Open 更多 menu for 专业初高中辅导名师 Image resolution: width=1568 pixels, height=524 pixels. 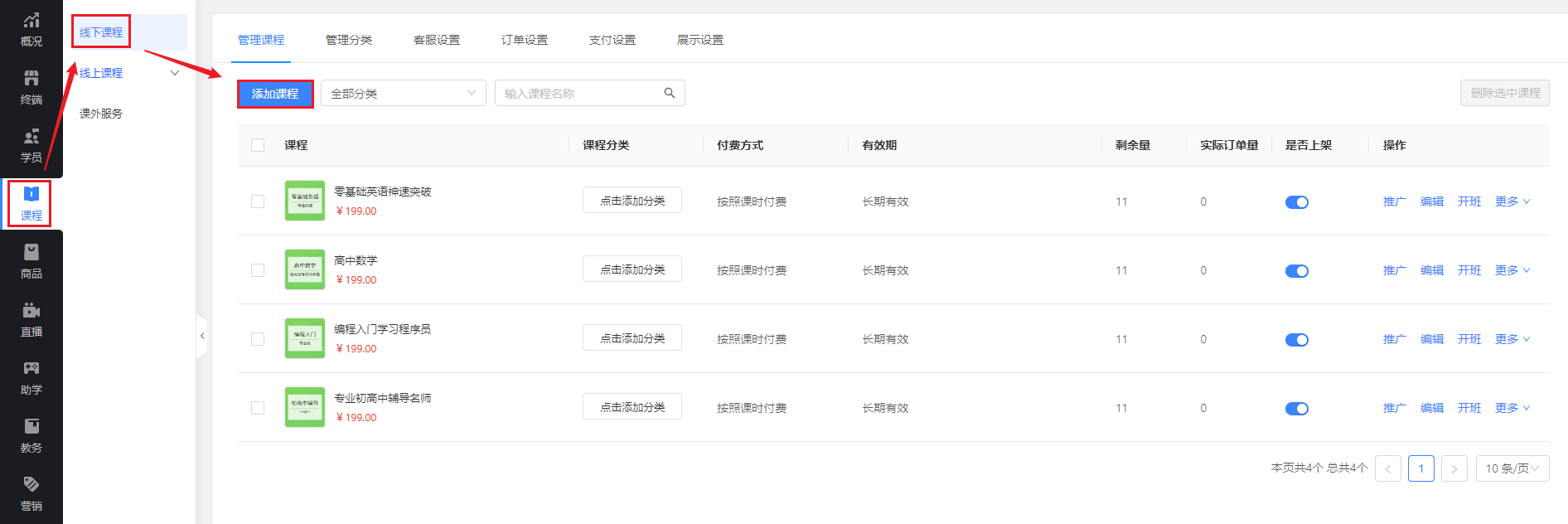click(1512, 408)
